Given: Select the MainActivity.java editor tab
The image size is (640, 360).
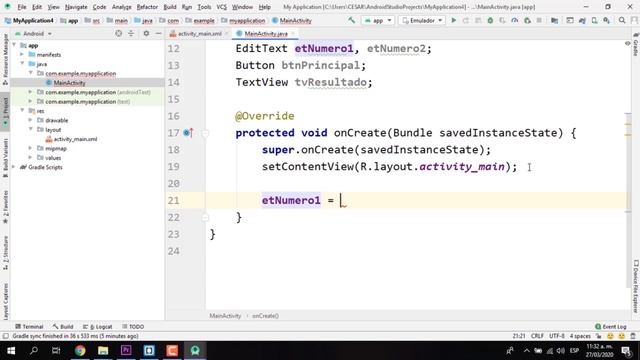Looking at the screenshot, I should [265, 33].
